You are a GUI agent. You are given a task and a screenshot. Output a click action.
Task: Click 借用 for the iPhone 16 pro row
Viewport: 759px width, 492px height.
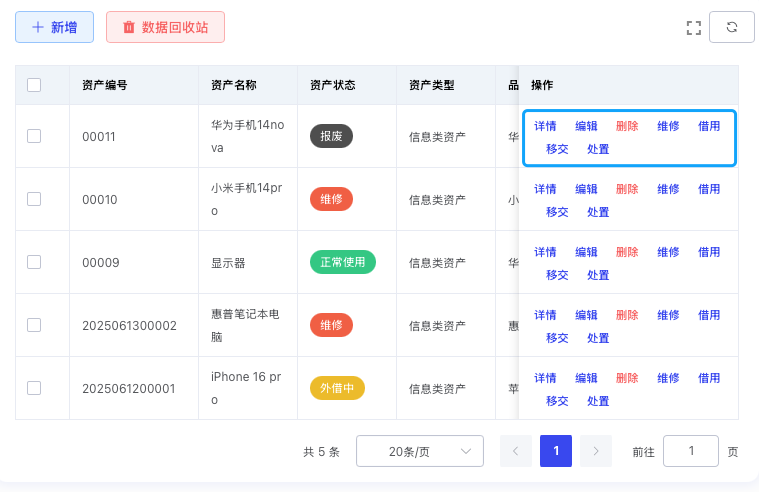tap(709, 378)
